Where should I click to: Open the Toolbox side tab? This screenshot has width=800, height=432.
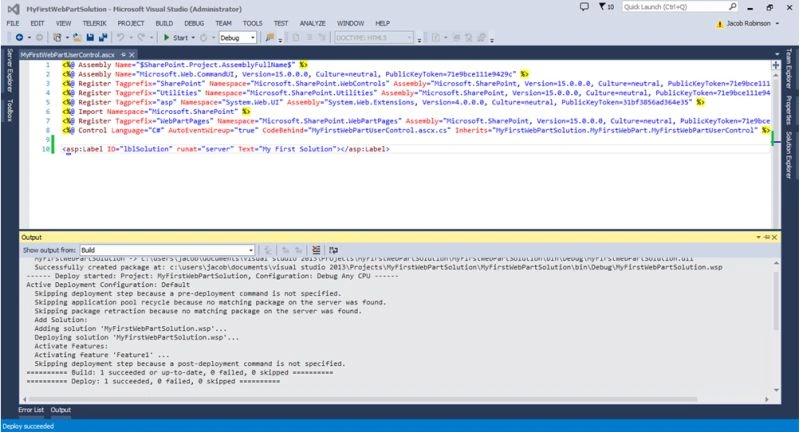[9, 110]
